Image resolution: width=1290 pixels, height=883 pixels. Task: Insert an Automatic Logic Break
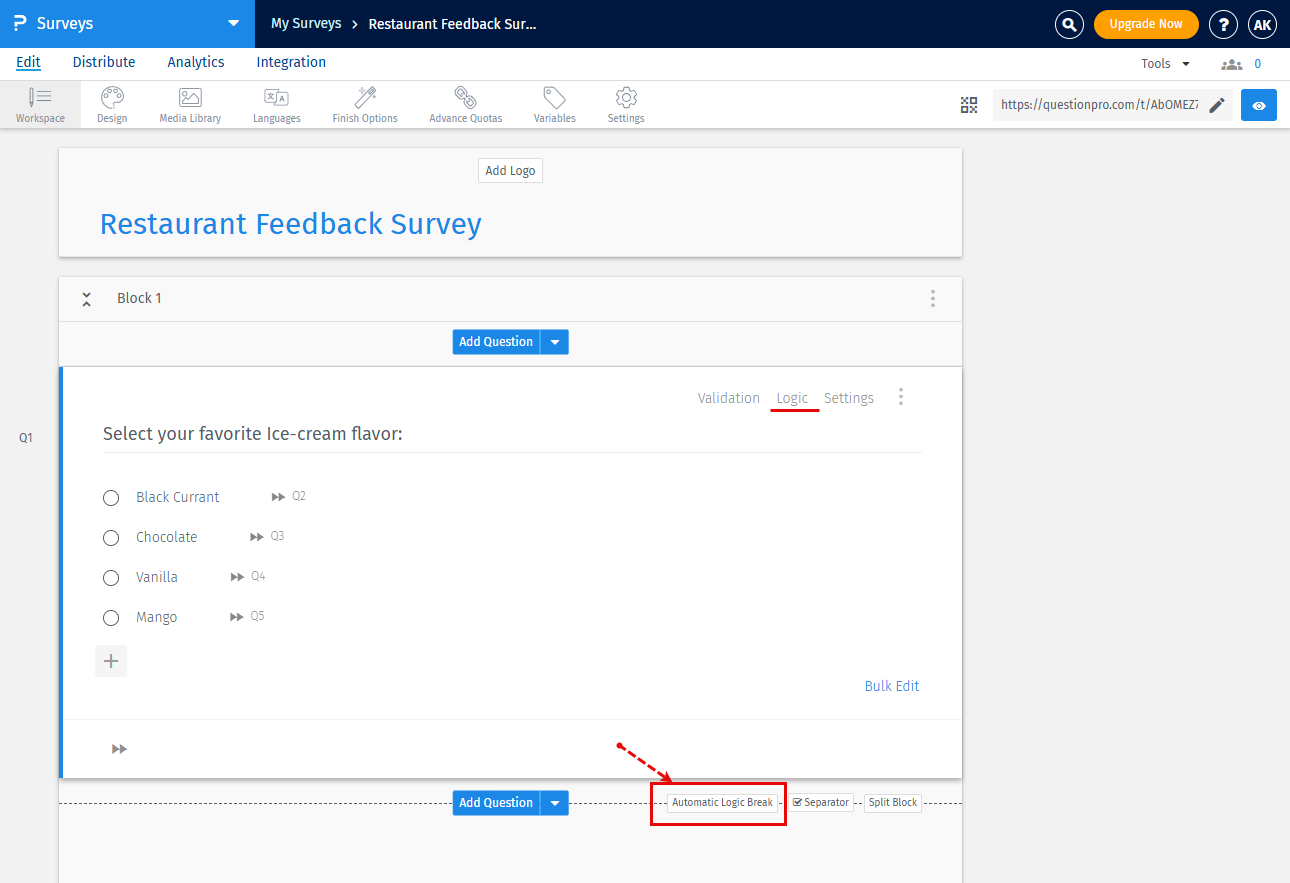pyautogui.click(x=721, y=802)
